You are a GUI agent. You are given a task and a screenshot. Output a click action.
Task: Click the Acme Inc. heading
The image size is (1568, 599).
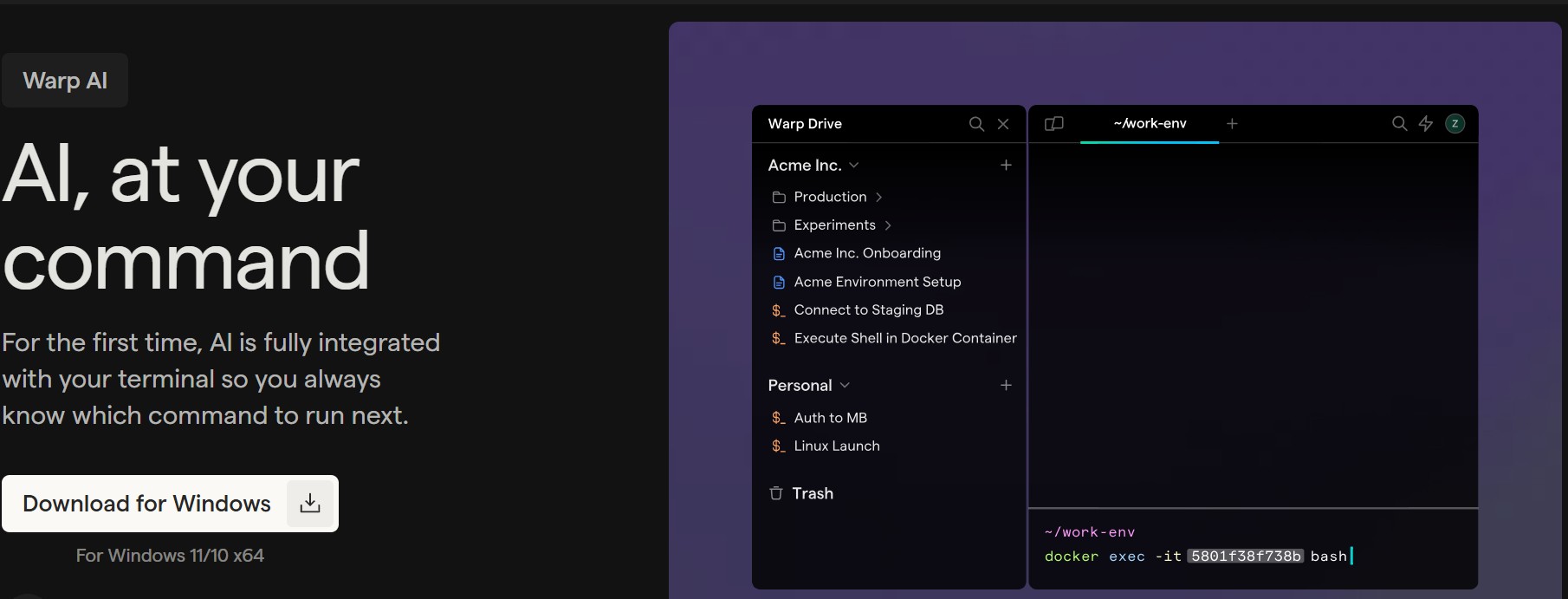[x=805, y=165]
